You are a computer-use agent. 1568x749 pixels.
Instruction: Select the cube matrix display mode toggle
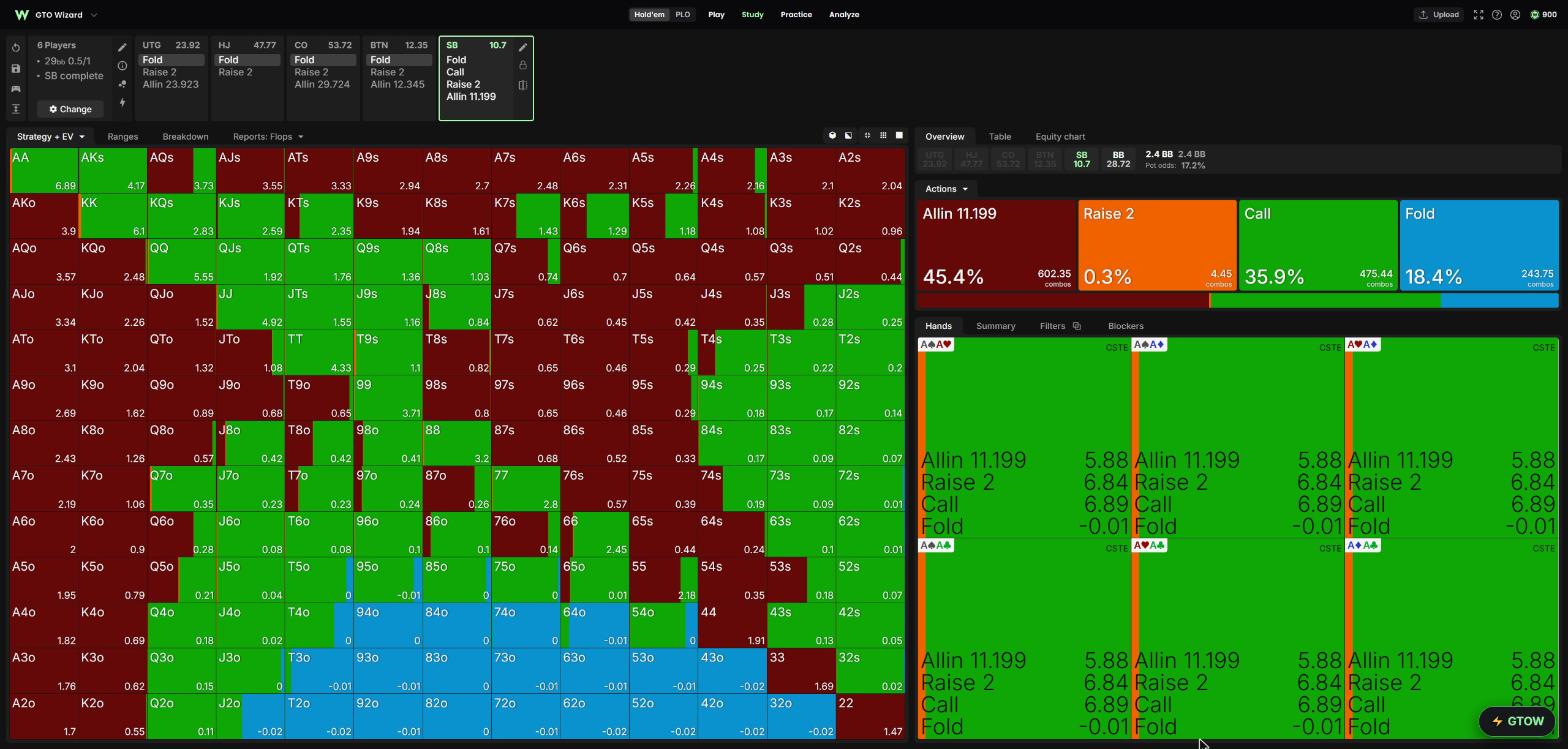tap(832, 136)
